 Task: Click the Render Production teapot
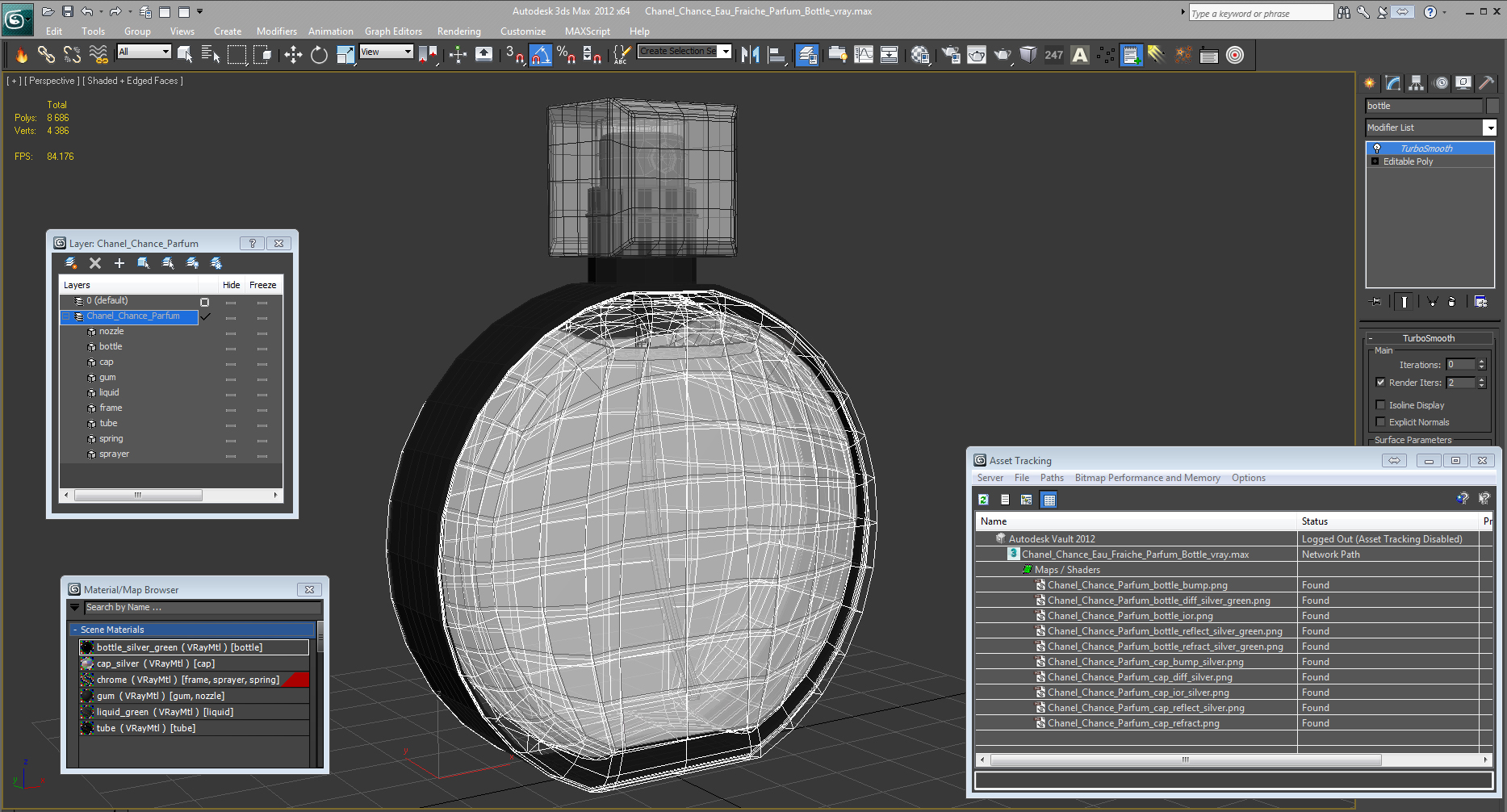pyautogui.click(x=1003, y=55)
